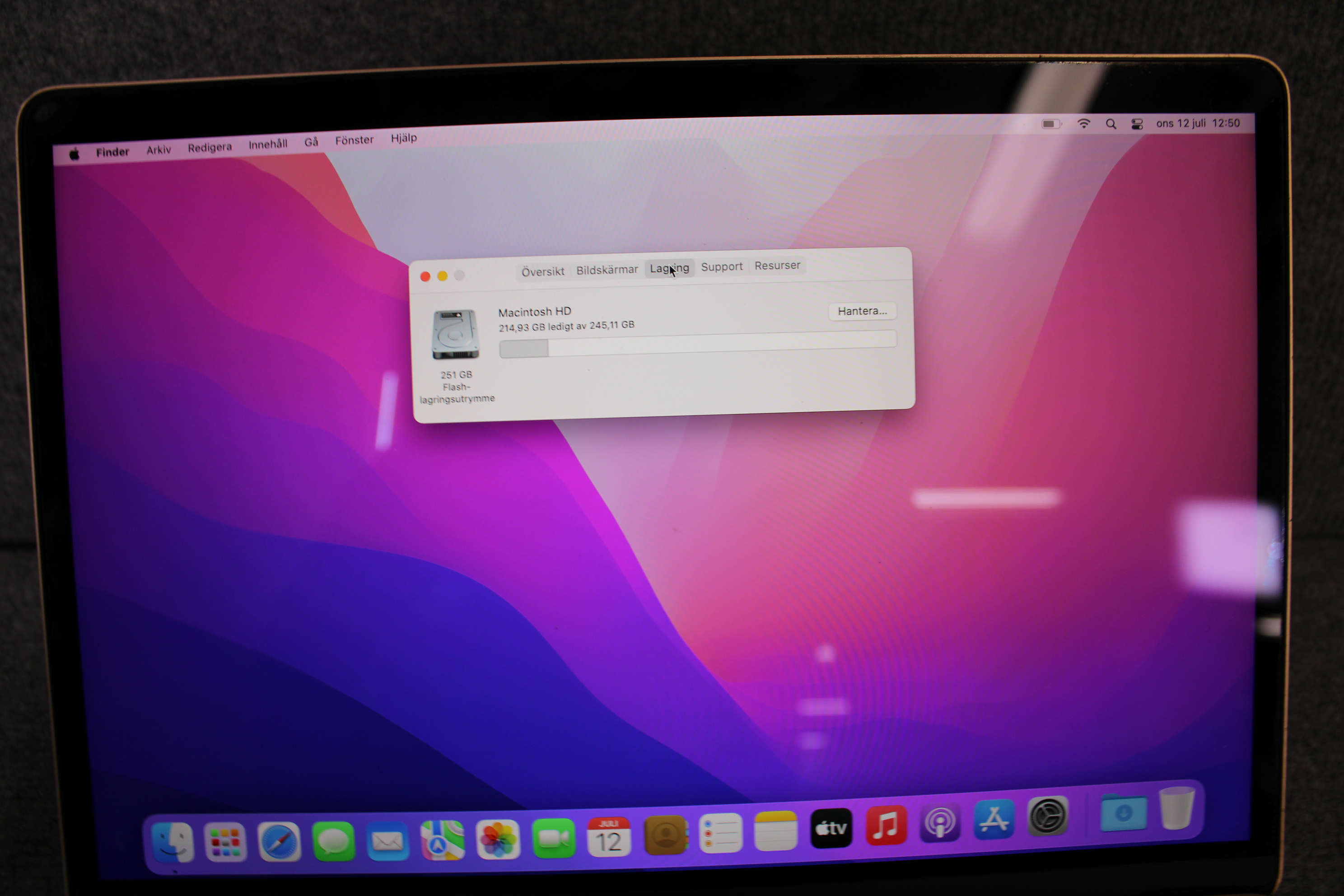
Task: Click the Hantera... button
Action: tap(862, 311)
